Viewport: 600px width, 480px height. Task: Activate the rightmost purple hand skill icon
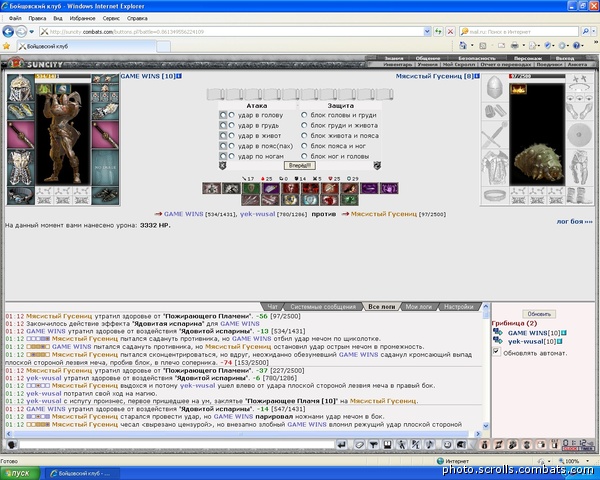point(389,188)
